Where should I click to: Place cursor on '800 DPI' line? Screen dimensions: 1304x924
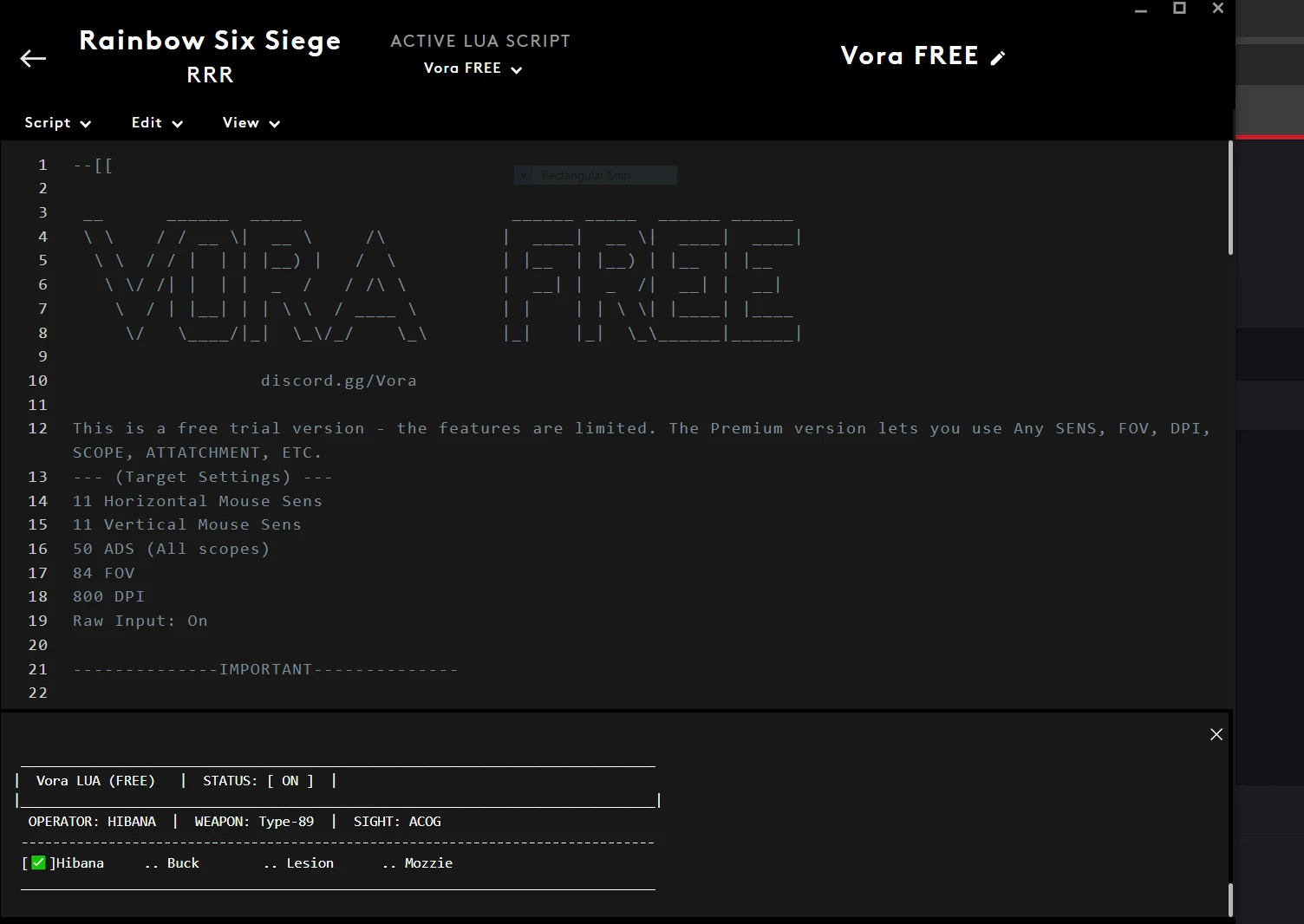[x=108, y=596]
